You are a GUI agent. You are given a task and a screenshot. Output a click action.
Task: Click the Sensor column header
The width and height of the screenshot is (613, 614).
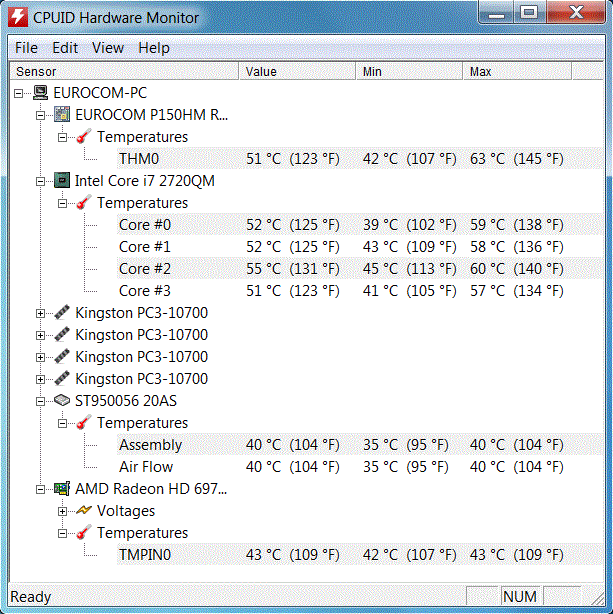click(x=124, y=71)
